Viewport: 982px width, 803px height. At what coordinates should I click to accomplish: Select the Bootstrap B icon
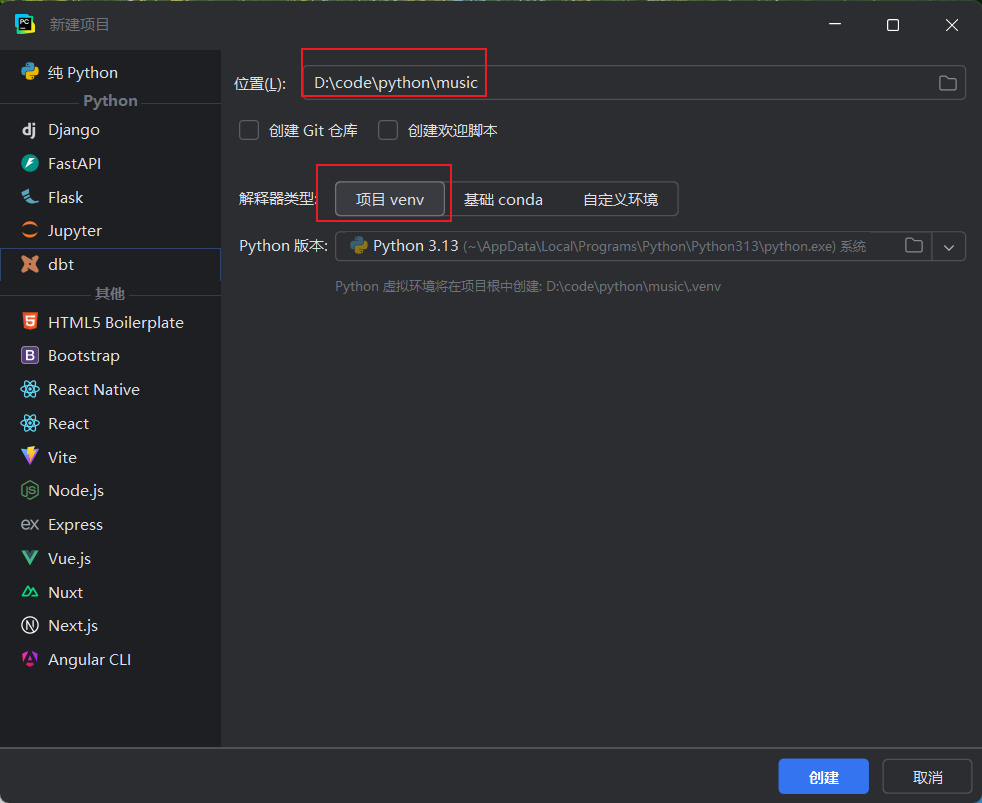[29, 356]
